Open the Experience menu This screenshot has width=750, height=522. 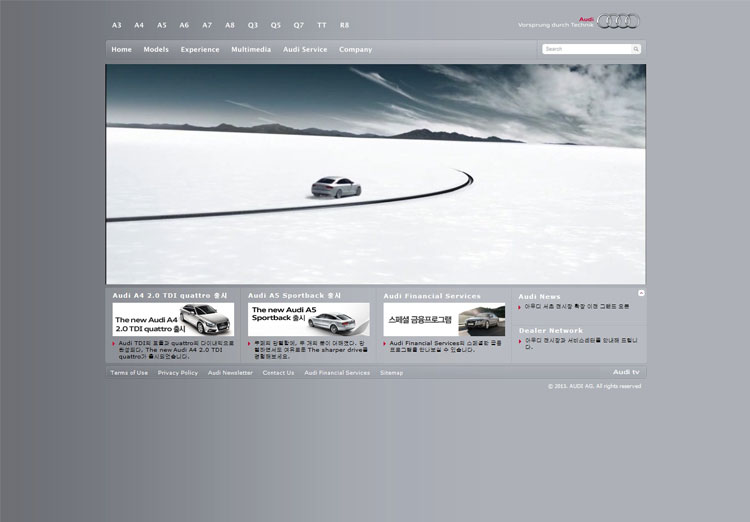[x=200, y=49]
